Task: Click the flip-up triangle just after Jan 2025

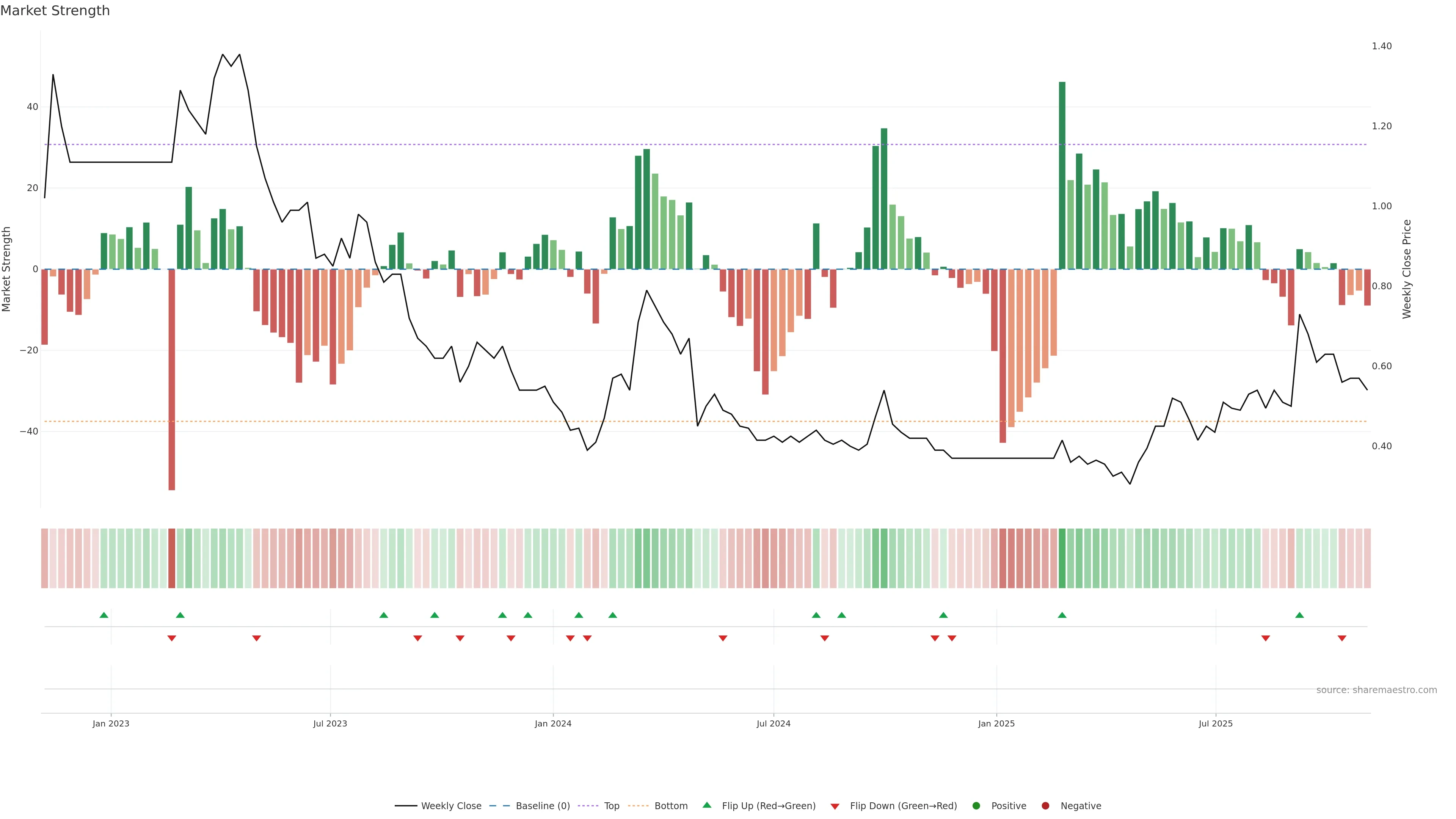Action: point(1062,615)
